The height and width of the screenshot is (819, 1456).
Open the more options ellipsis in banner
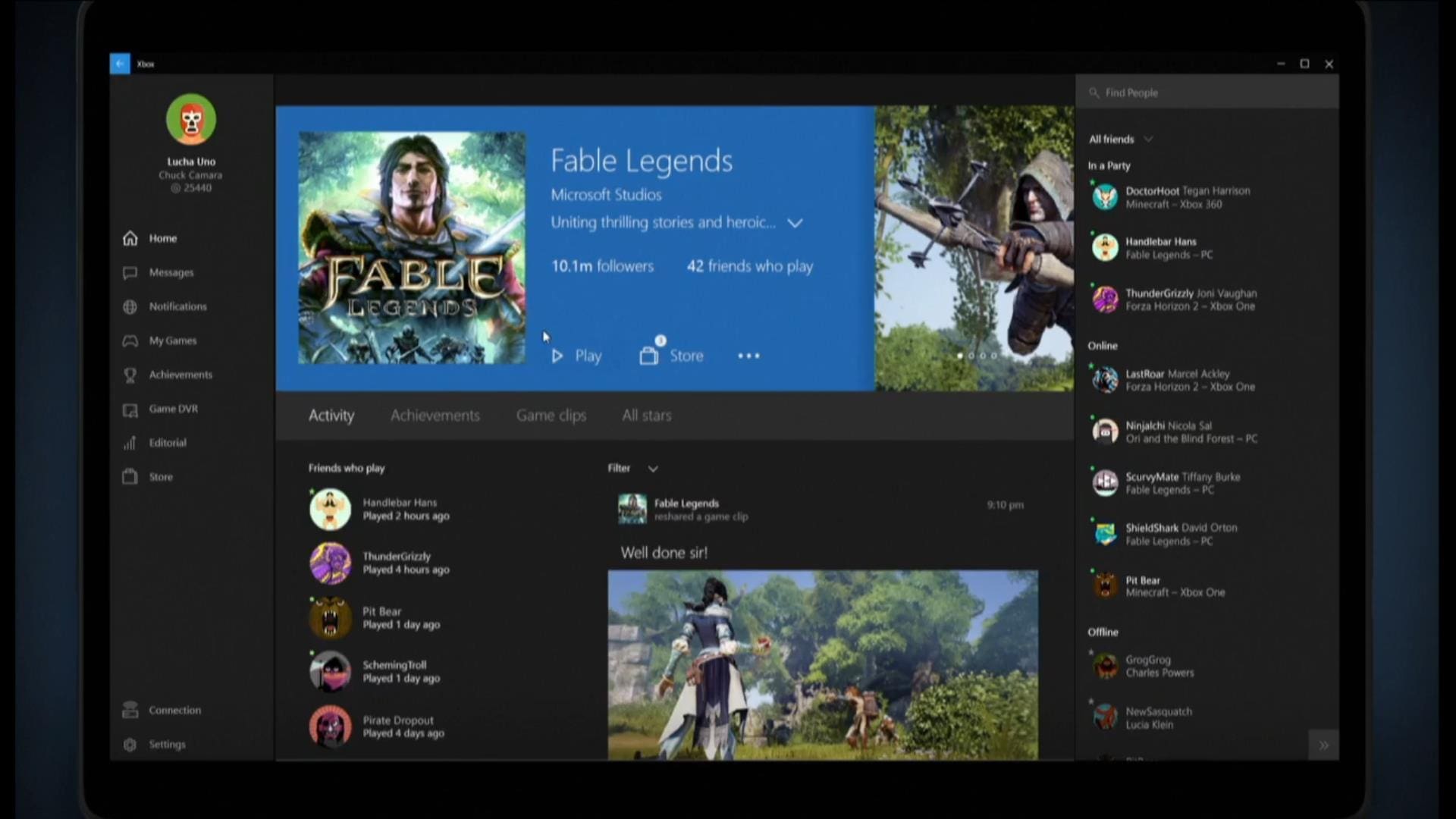[748, 356]
